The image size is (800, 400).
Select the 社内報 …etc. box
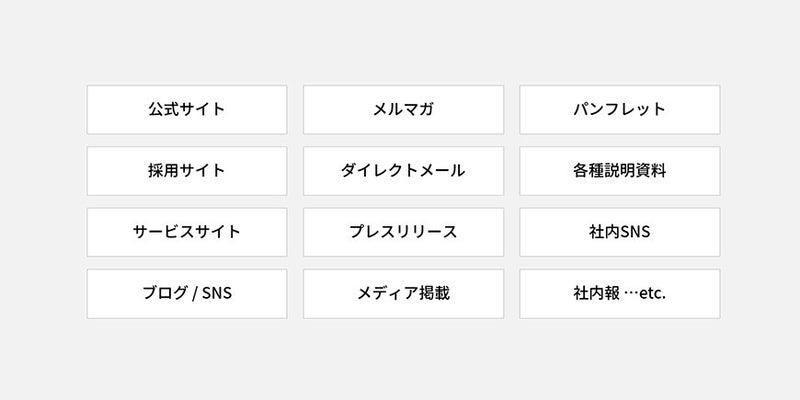tap(620, 294)
